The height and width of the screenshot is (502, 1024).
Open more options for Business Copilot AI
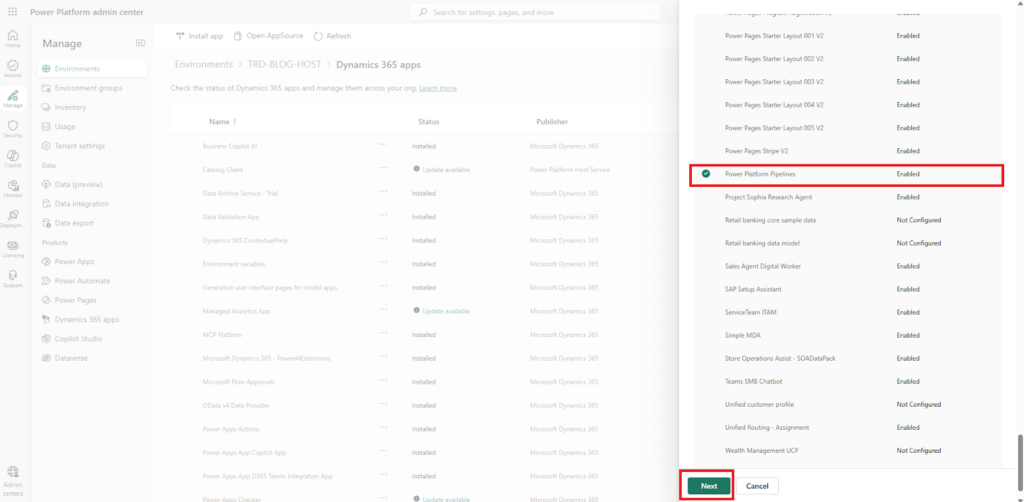(383, 146)
